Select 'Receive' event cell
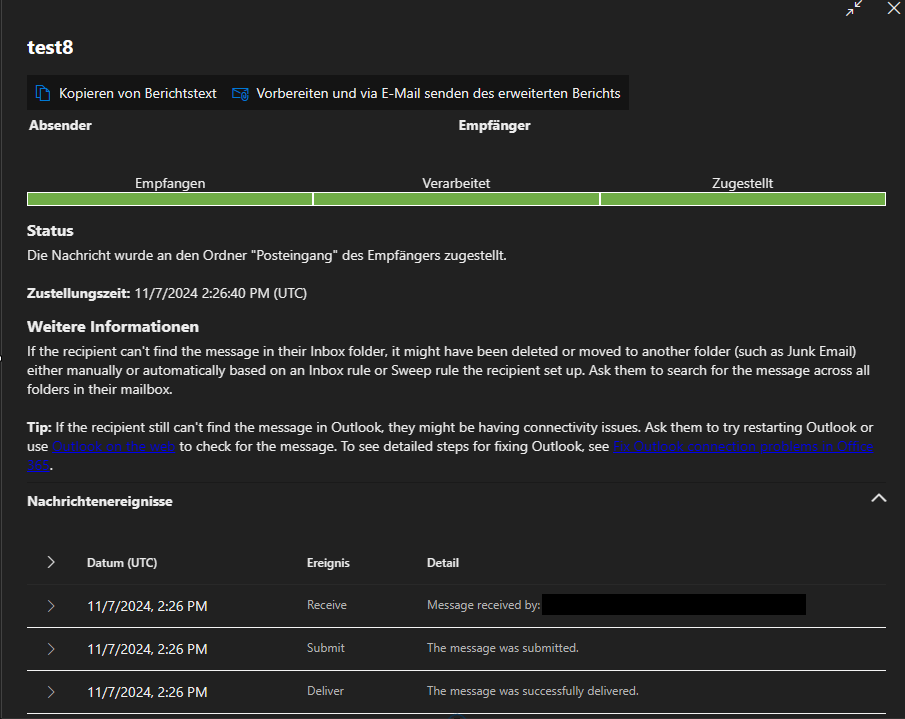Screen dimensions: 905x719 327,605
